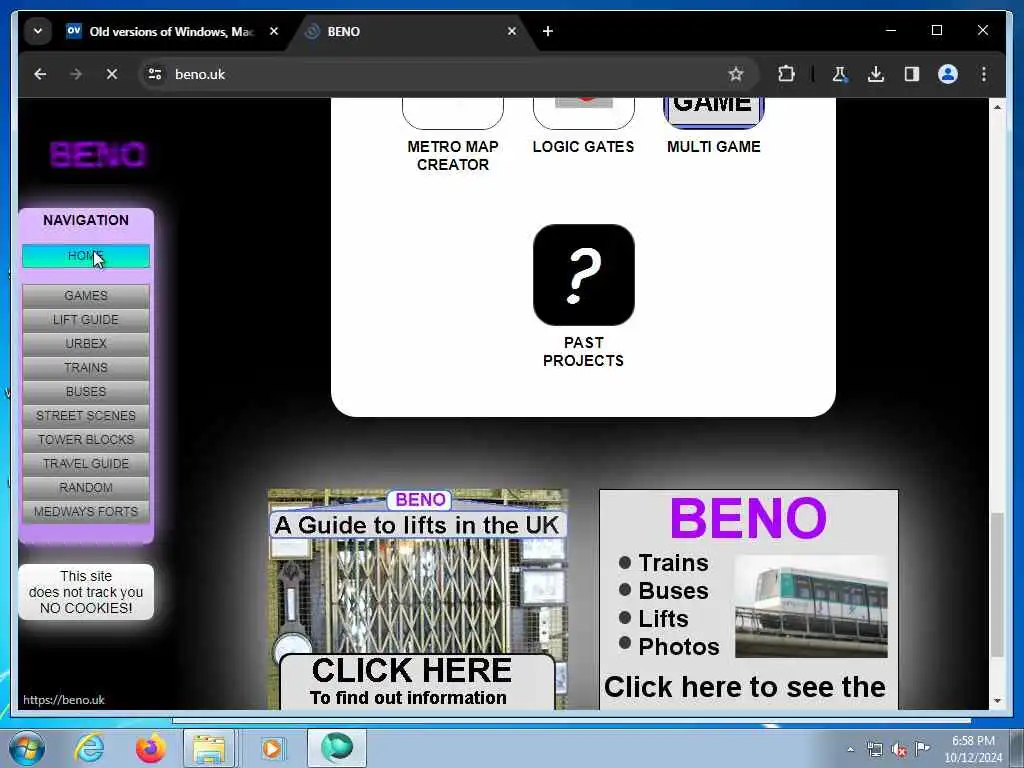Click the "NO COOKIES!" notice text
The width and height of the screenshot is (1024, 768).
tap(86, 609)
